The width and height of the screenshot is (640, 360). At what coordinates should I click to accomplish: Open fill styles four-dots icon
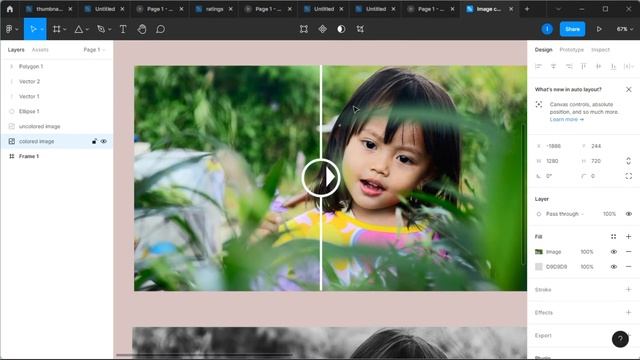click(x=613, y=237)
